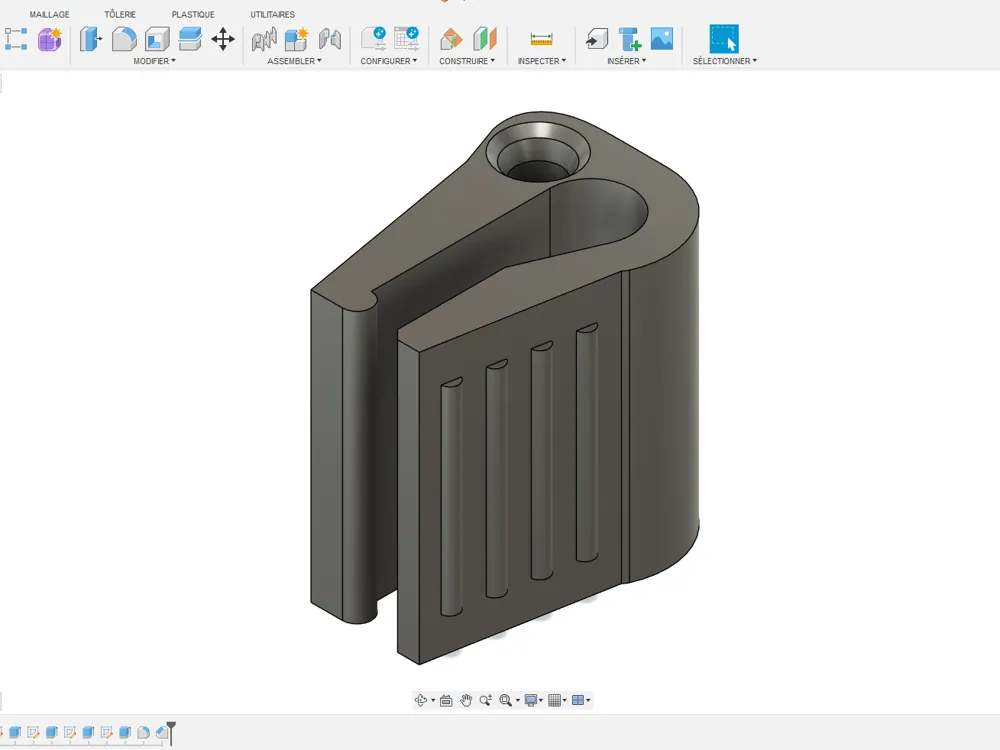
Task: Activate the window Selection tool icon
Action: (724, 39)
